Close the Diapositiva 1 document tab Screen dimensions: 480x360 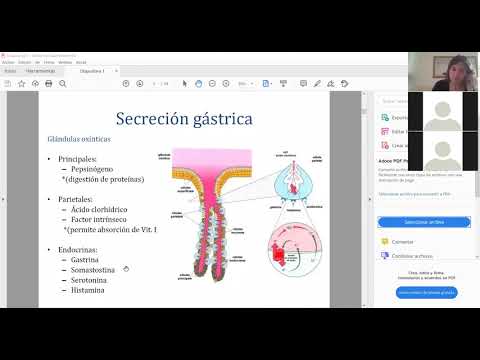coord(116,71)
